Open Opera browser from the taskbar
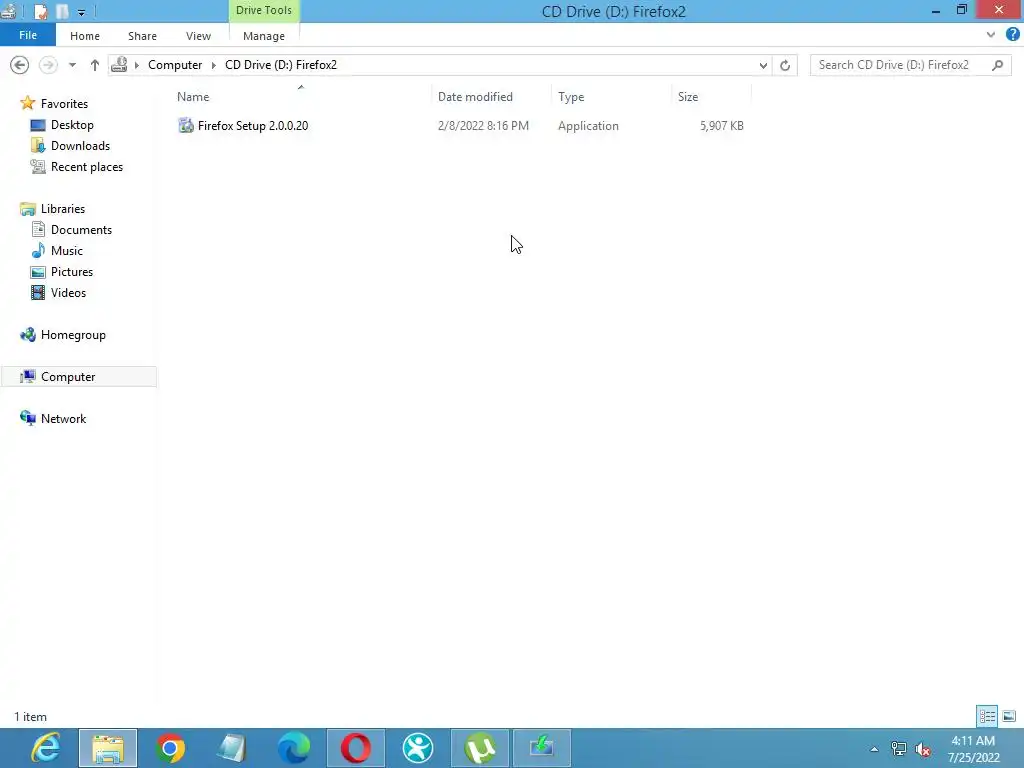This screenshot has width=1024, height=768. [356, 748]
